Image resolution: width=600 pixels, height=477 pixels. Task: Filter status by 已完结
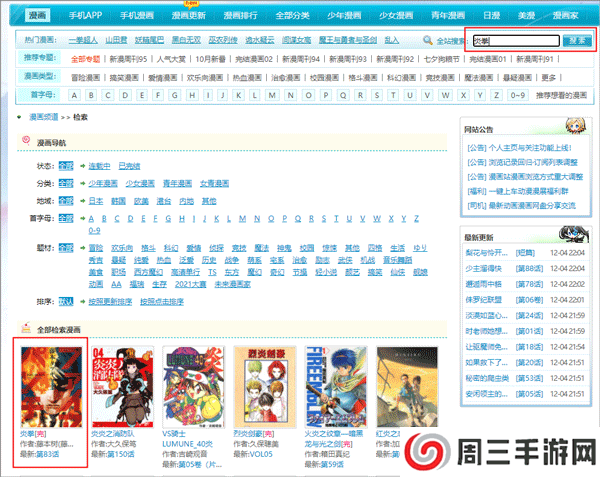pos(129,166)
